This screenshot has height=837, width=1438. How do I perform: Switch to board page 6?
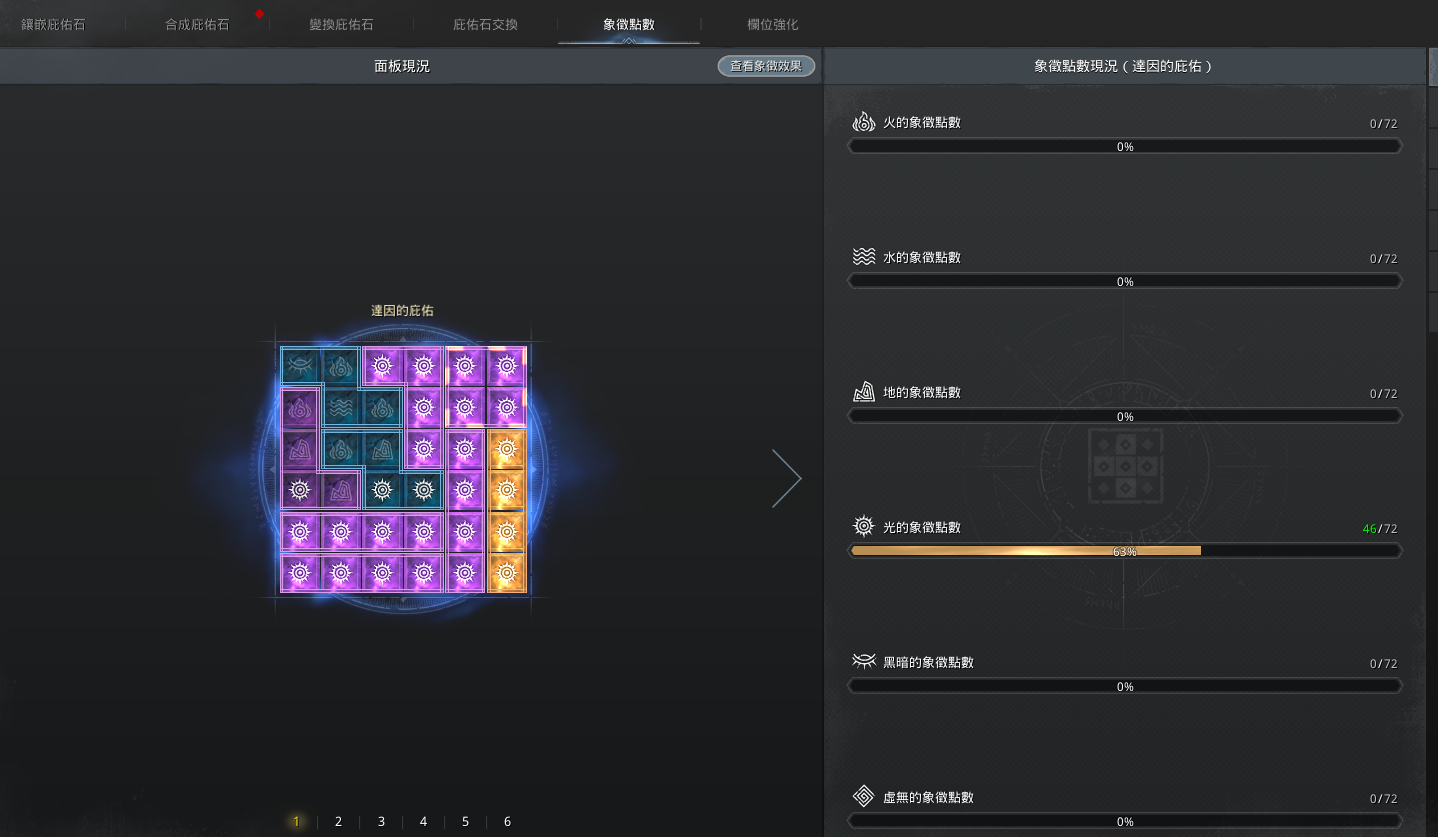507,821
